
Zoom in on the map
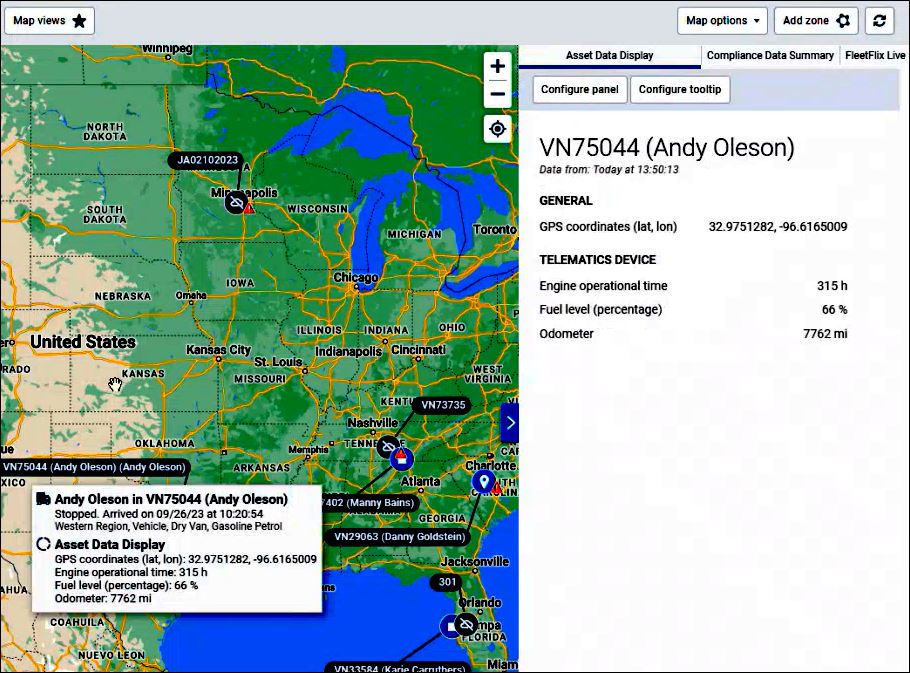click(x=497, y=66)
